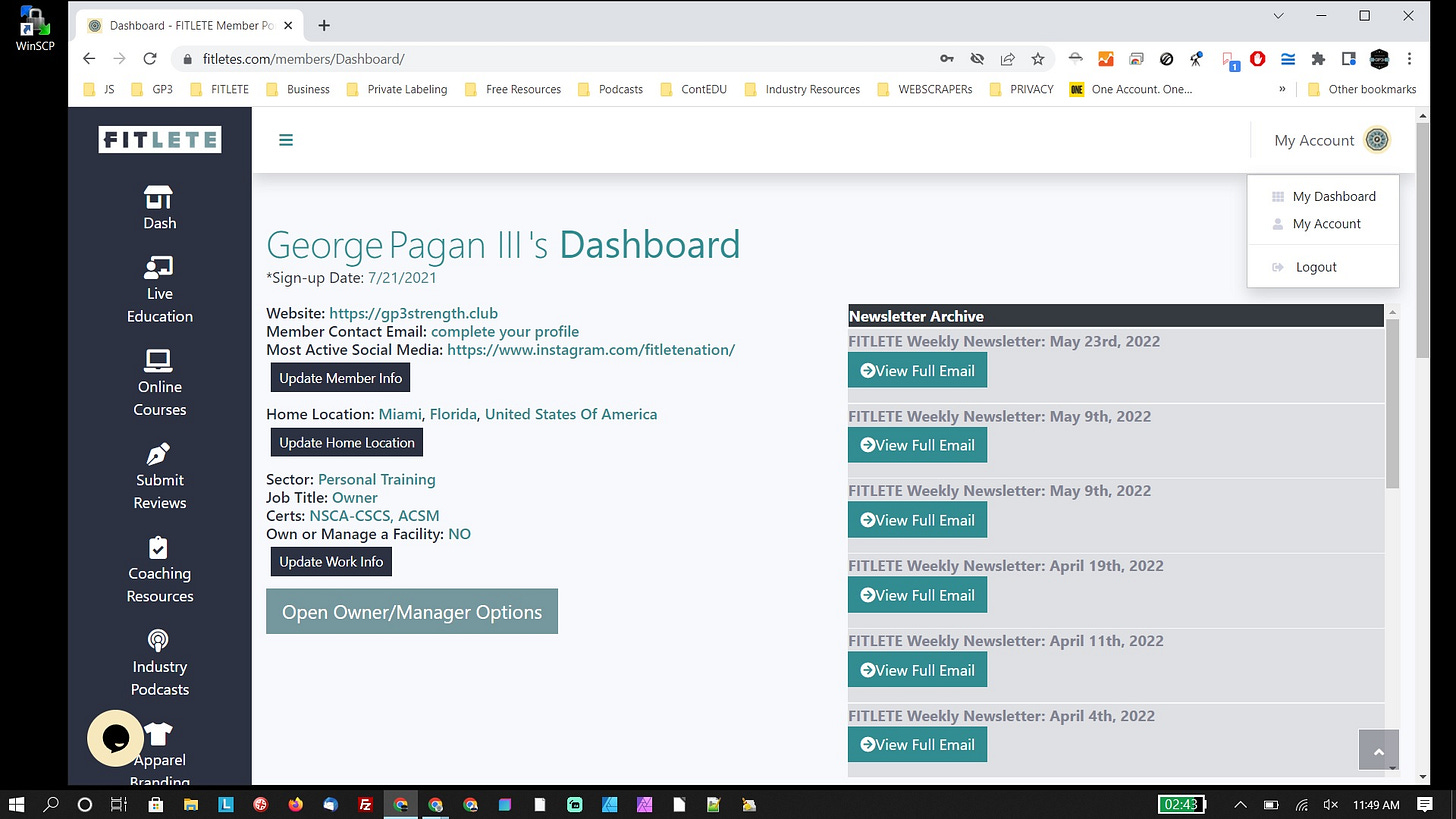
Task: Click the taskbar clock showing 11:49 AM
Action: tap(1377, 804)
